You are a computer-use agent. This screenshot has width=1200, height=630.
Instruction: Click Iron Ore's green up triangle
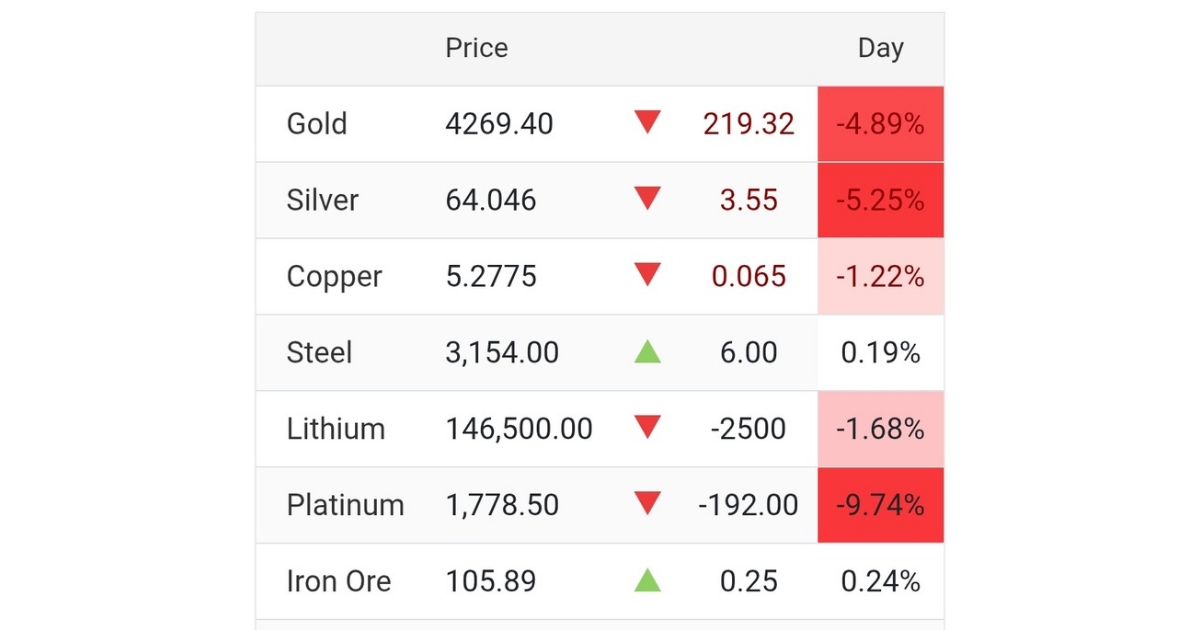[648, 580]
